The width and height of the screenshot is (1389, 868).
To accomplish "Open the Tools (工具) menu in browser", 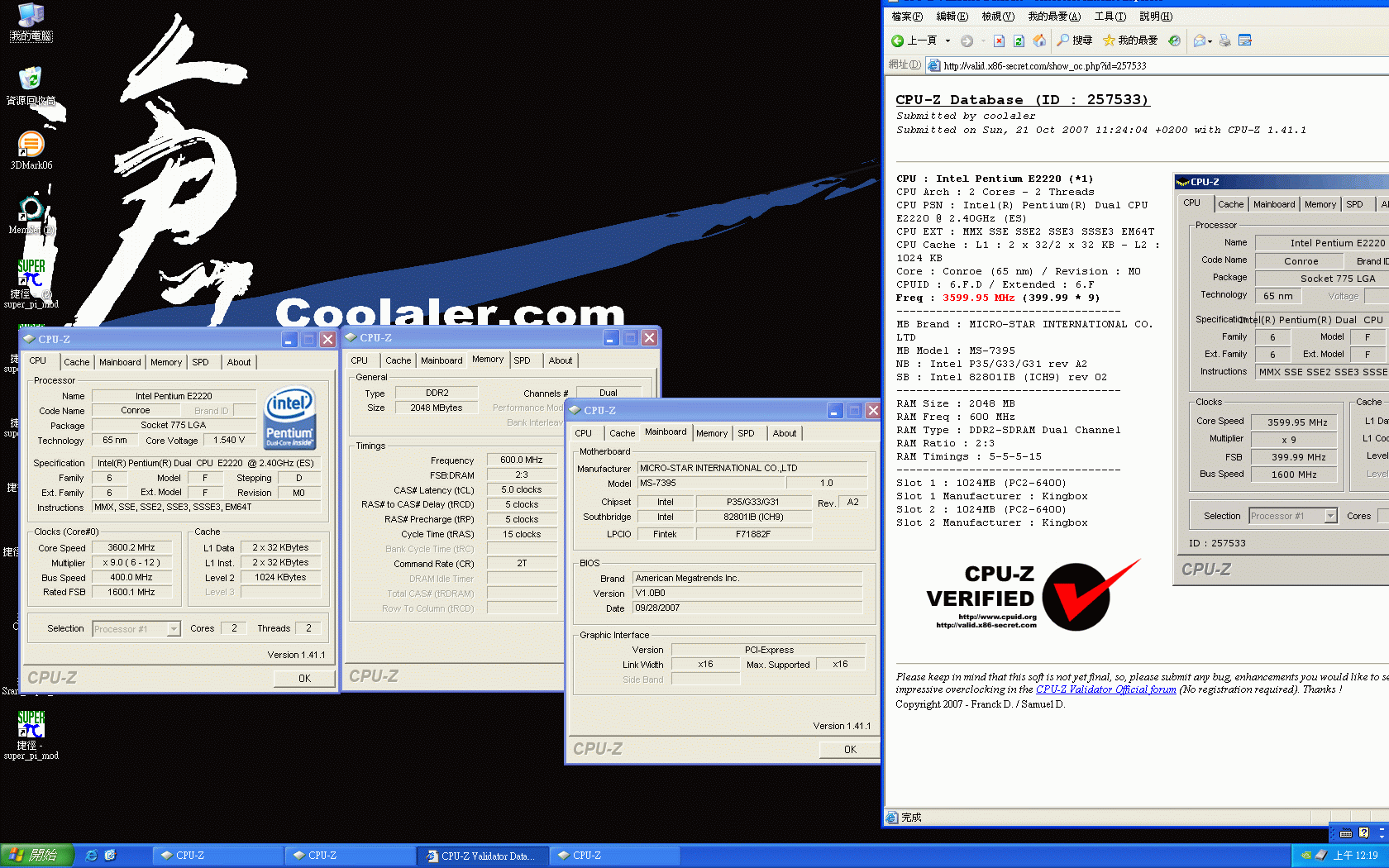I will coord(1110,17).
